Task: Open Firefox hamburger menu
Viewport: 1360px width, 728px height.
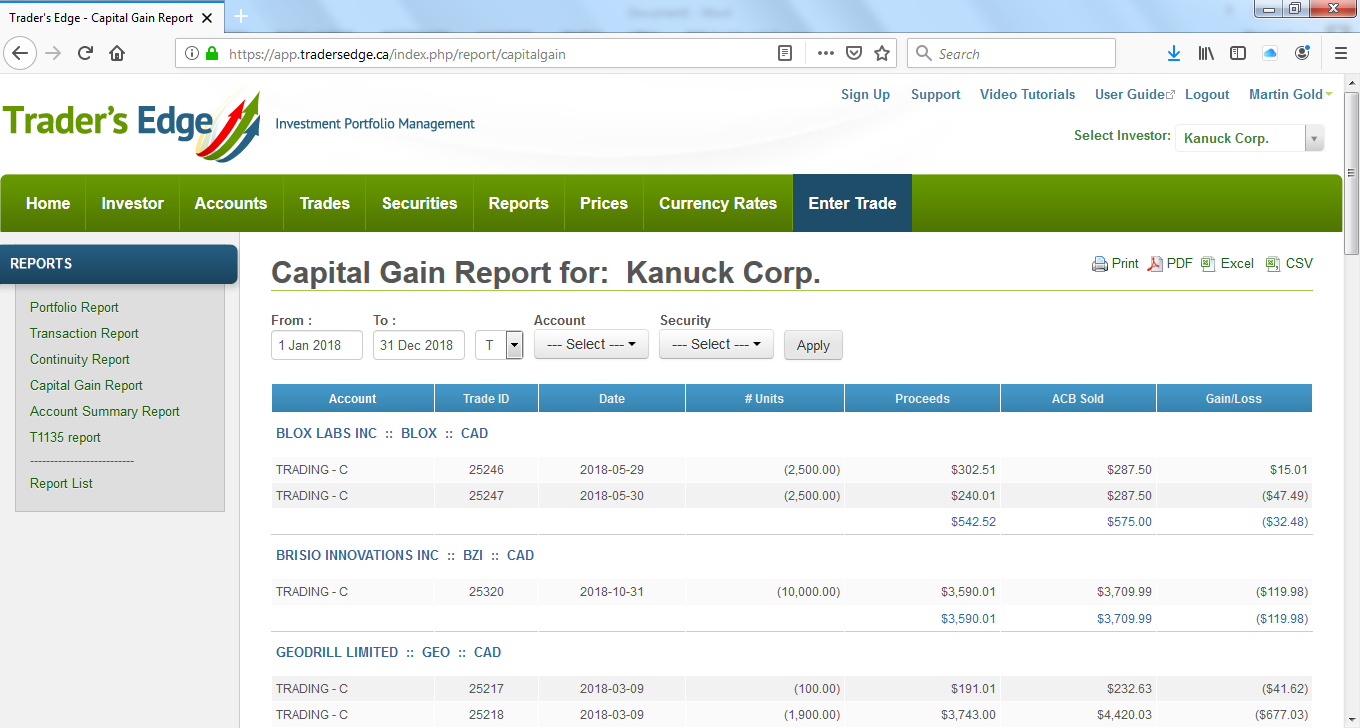Action: point(1341,54)
